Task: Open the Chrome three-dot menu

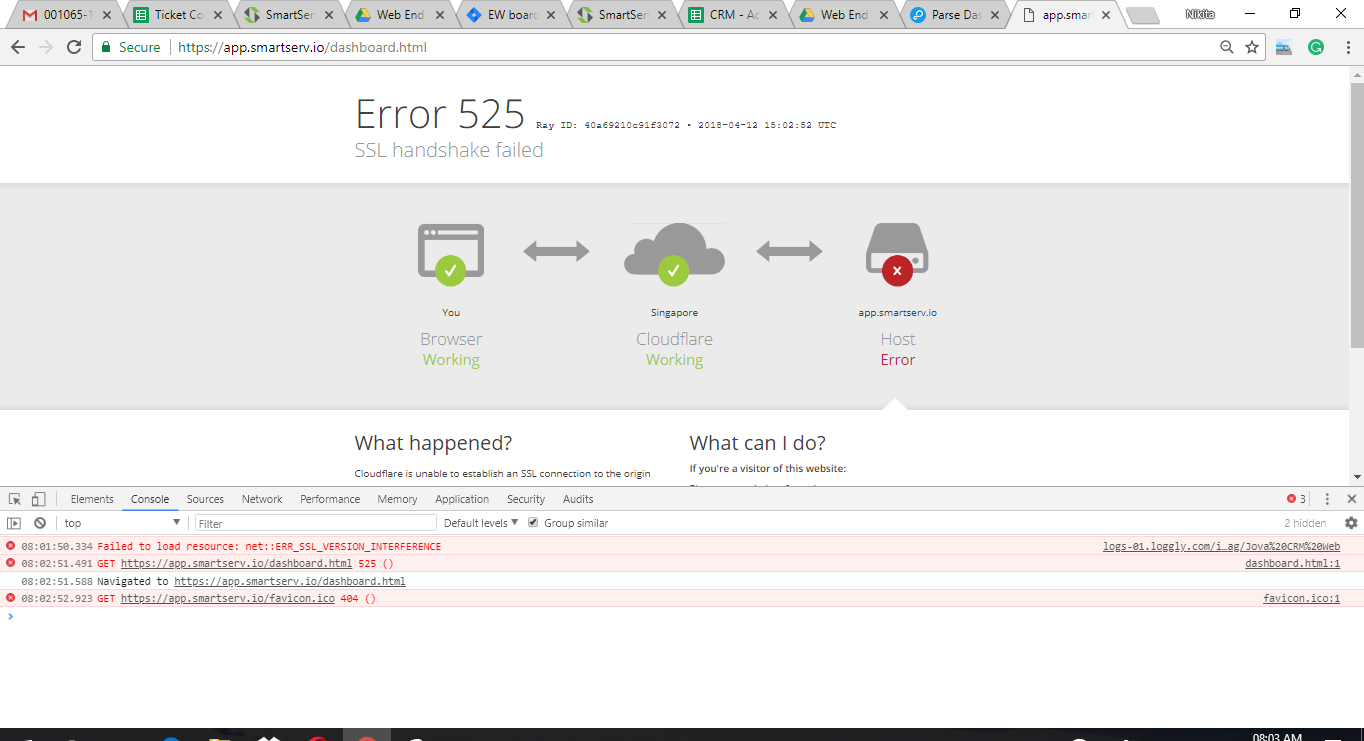Action: pyautogui.click(x=1346, y=47)
